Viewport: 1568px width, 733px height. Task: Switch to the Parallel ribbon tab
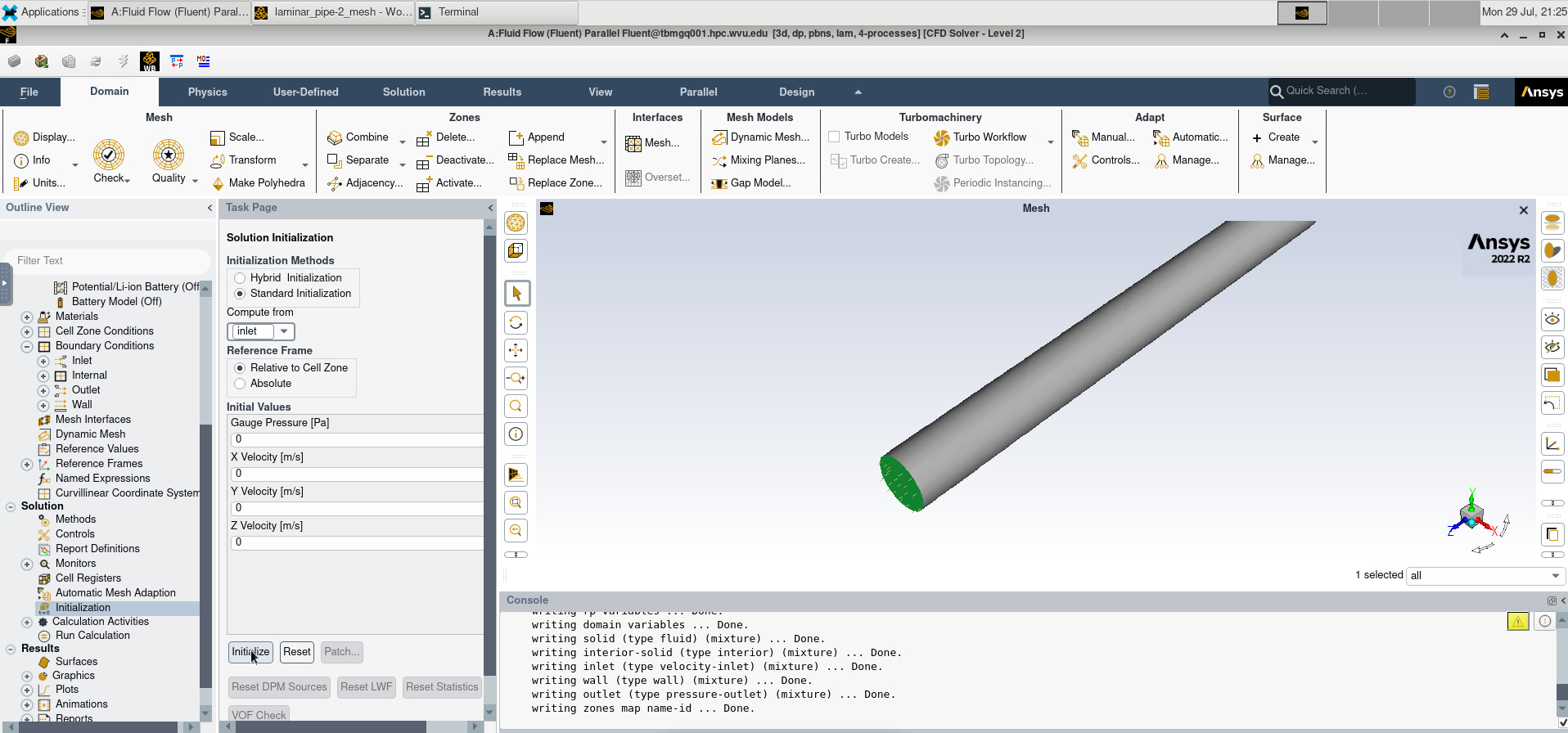[x=699, y=92]
